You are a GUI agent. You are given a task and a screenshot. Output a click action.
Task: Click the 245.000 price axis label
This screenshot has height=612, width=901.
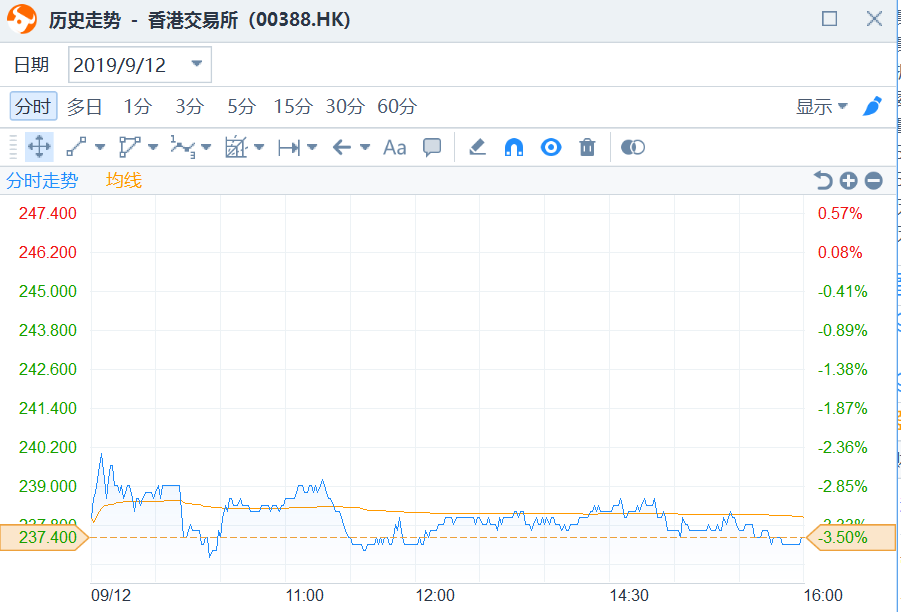click(x=48, y=291)
